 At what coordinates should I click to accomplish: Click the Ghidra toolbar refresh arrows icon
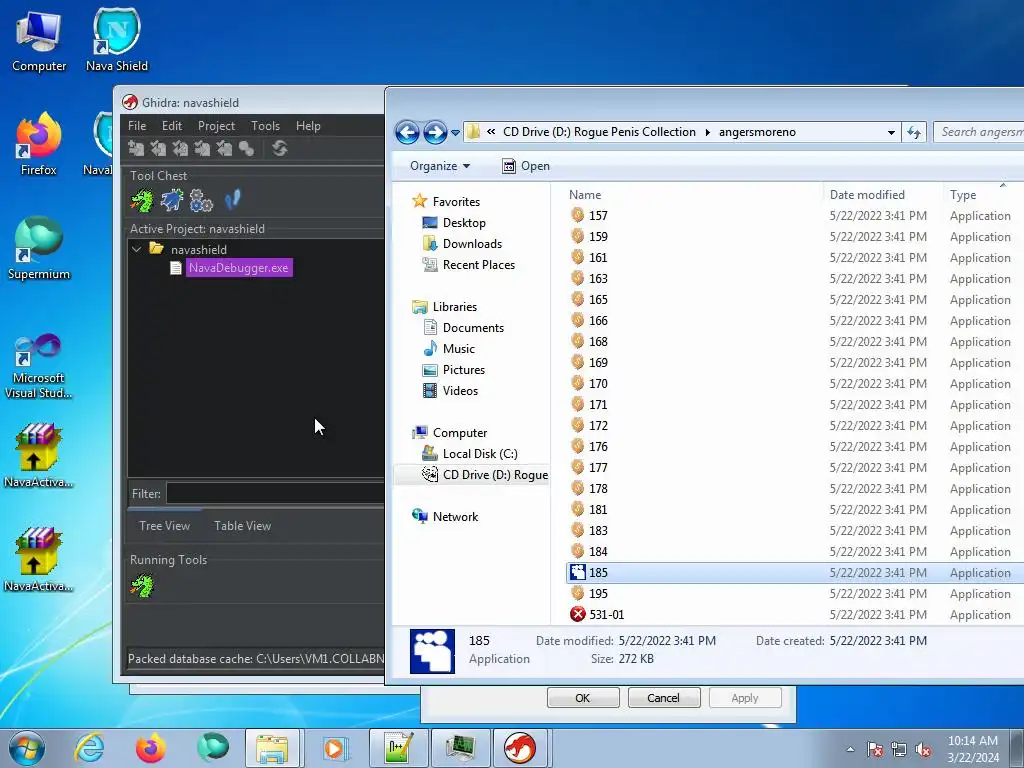[x=280, y=149]
